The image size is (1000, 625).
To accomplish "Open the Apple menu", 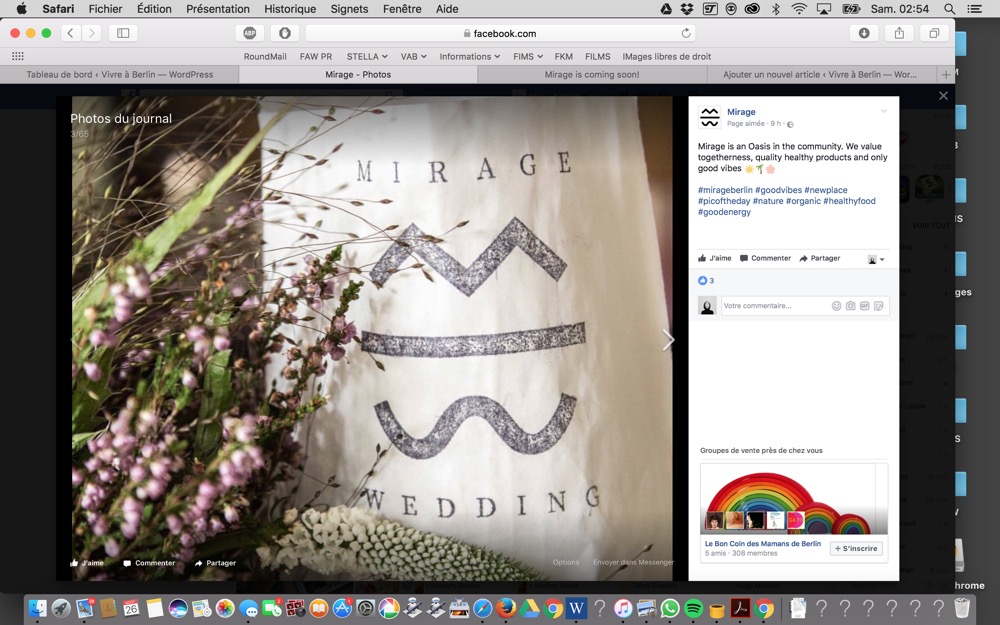I will [x=21, y=9].
